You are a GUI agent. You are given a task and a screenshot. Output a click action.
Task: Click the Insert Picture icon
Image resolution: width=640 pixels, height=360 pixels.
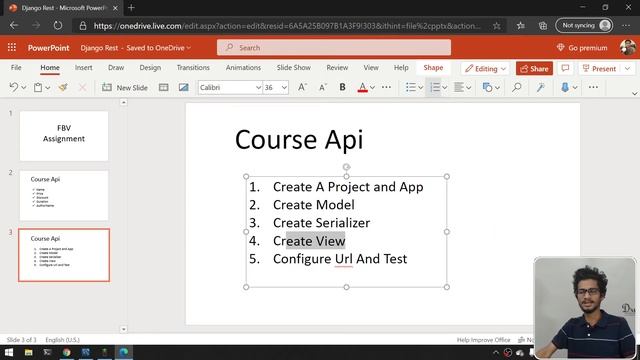pos(184,87)
